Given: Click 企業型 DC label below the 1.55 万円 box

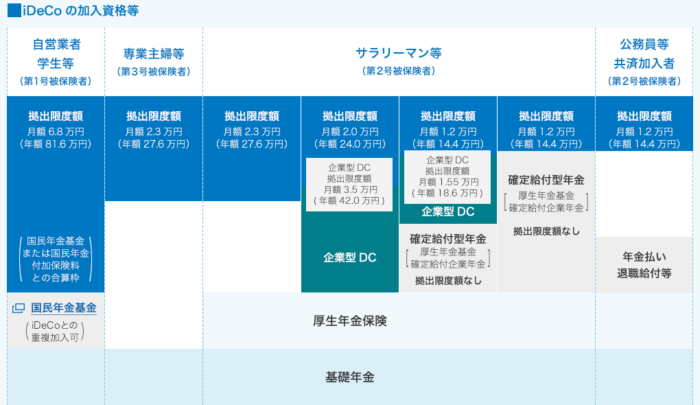Looking at the screenshot, I should point(448,212).
